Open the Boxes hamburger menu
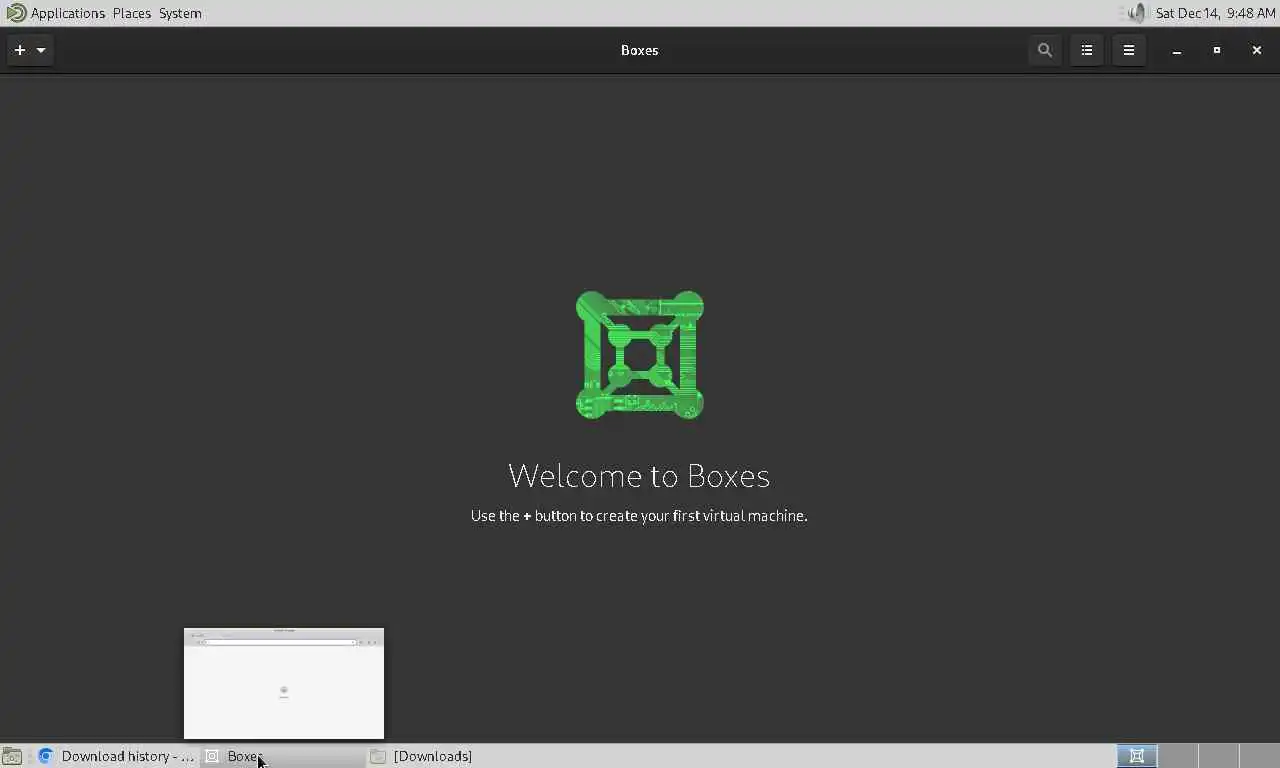This screenshot has width=1280, height=768. click(x=1129, y=50)
